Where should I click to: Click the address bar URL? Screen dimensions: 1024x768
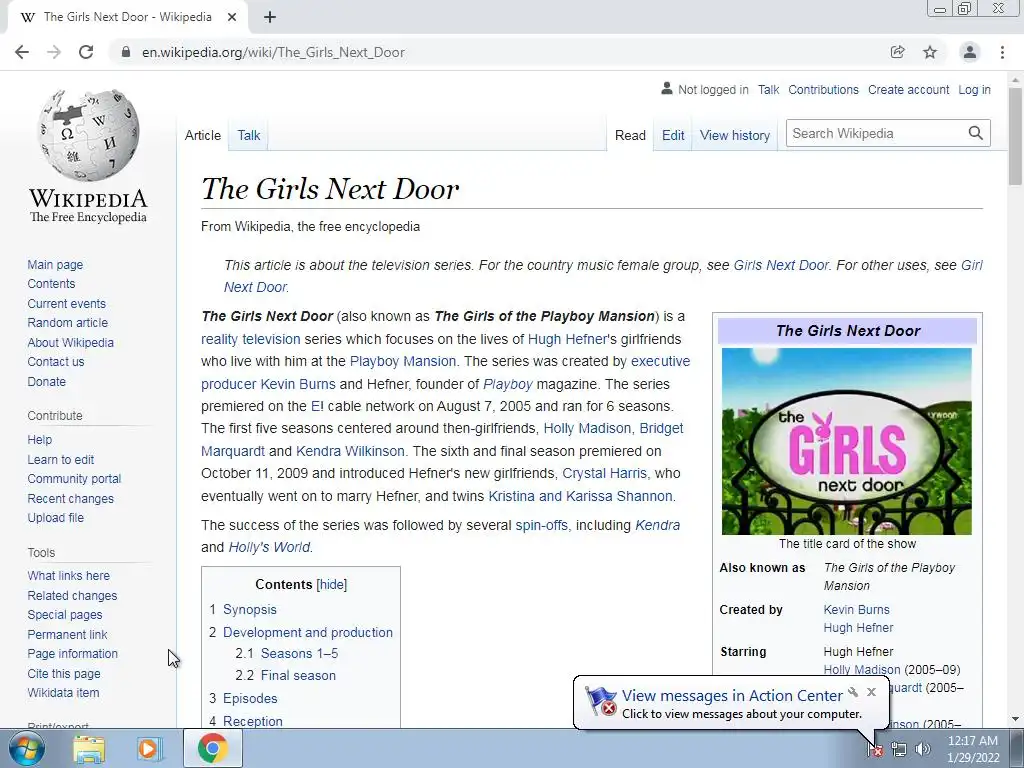pos(273,52)
